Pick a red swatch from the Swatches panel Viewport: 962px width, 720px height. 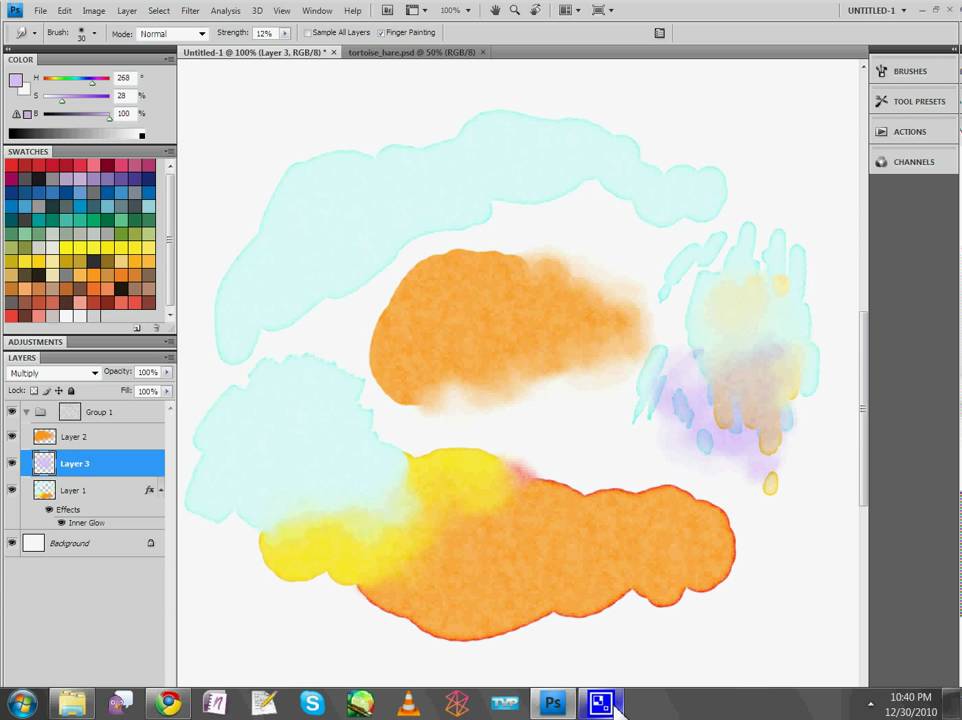point(12,167)
